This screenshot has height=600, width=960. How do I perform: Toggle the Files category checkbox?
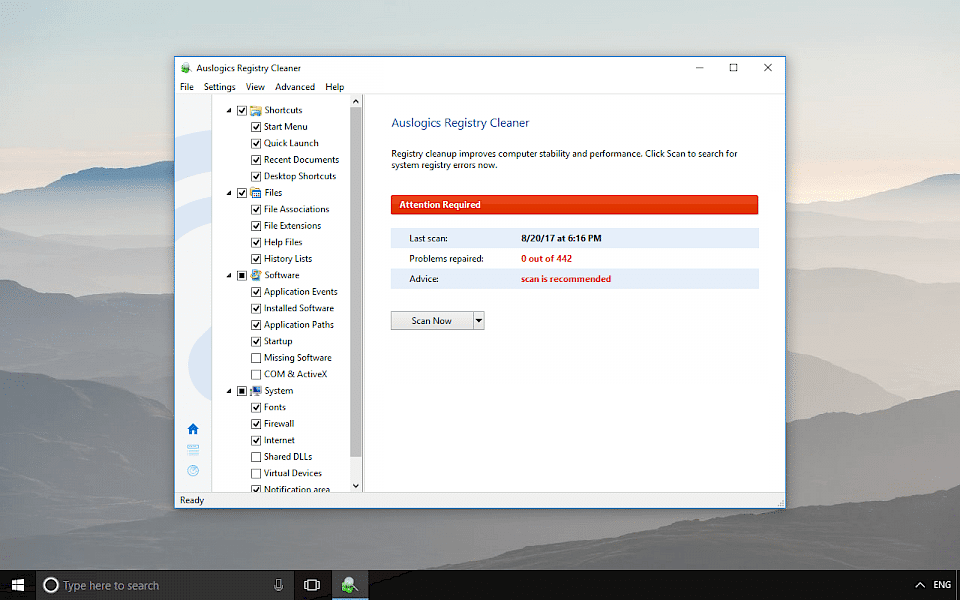click(x=242, y=193)
